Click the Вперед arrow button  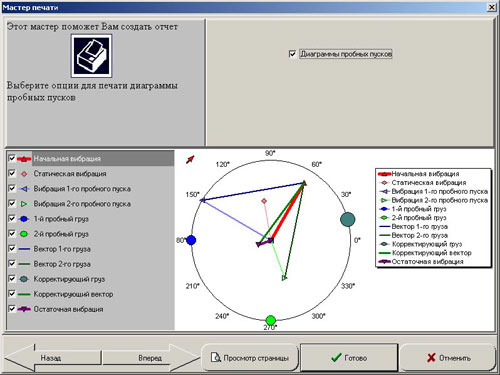click(151, 358)
